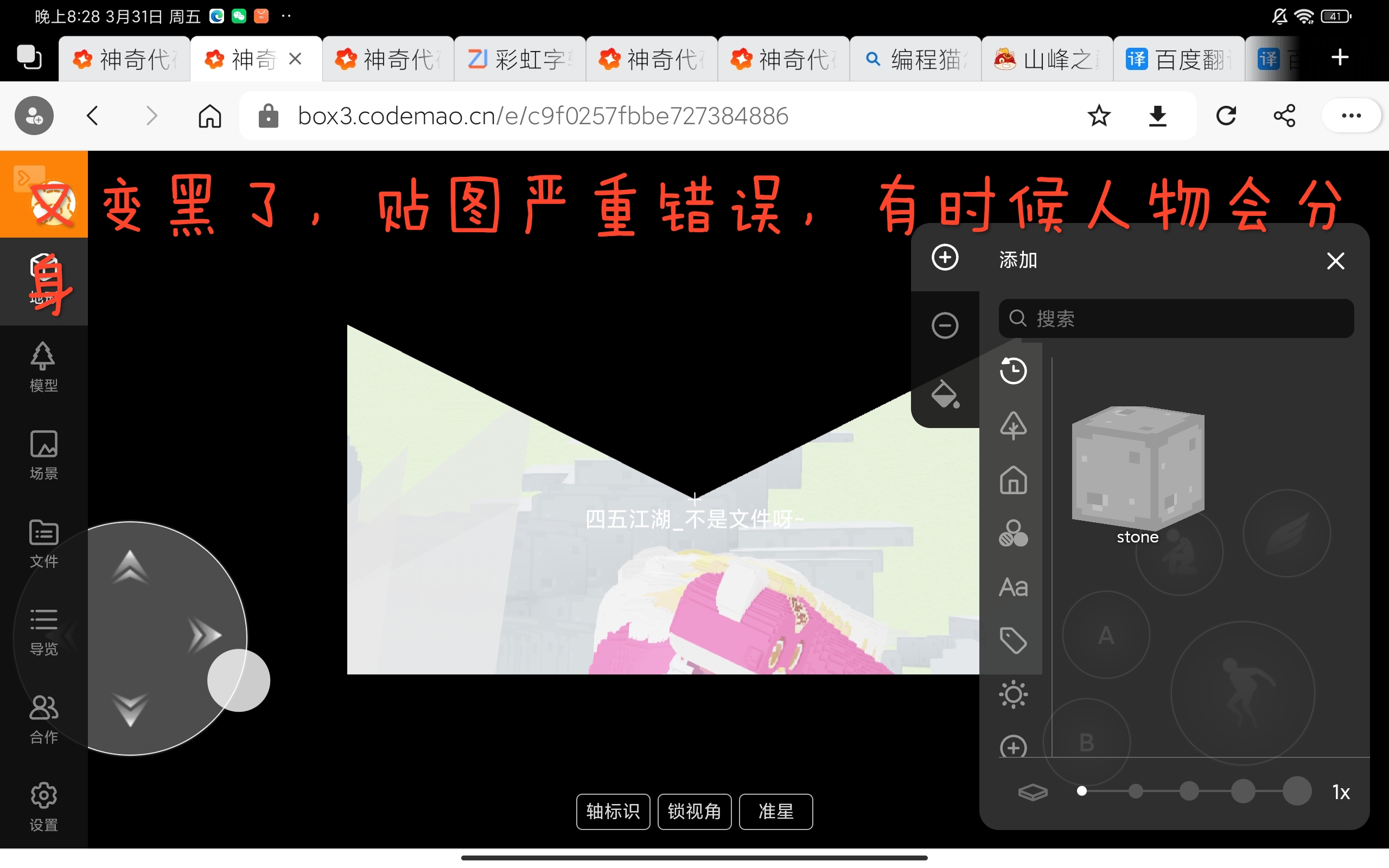Viewport: 1389px width, 868px height.
Task: Set brush size to the second dot
Action: click(x=1135, y=791)
